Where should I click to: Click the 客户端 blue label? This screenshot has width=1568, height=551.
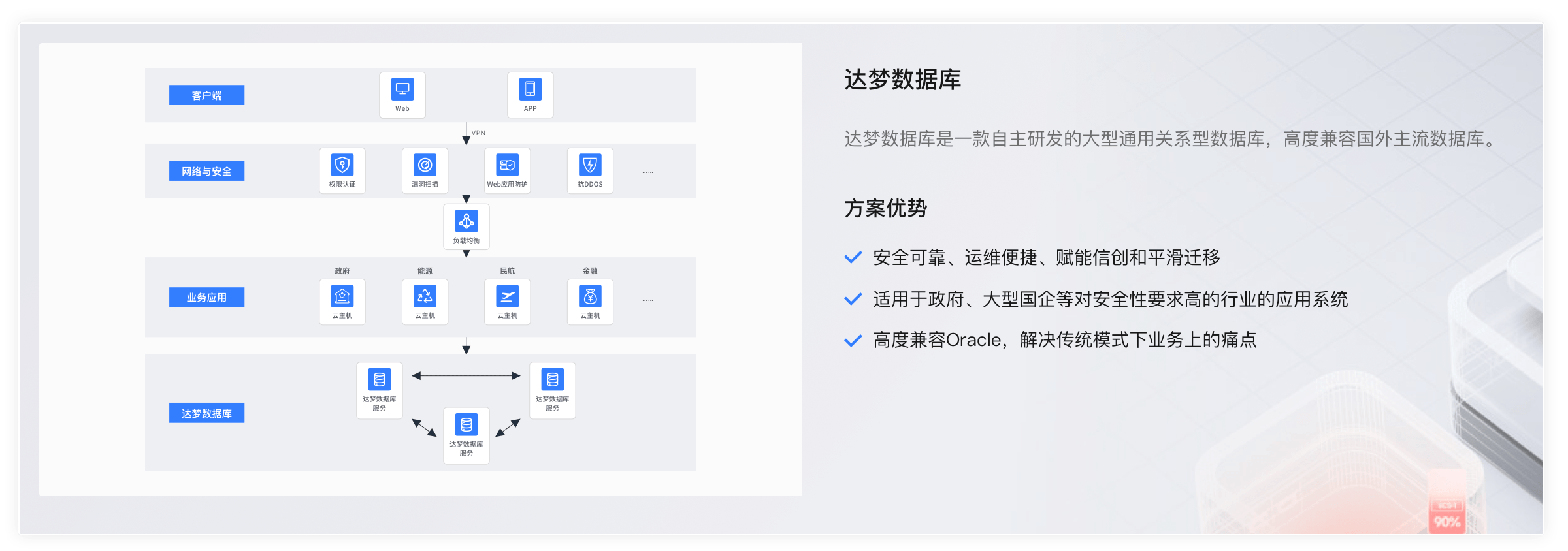(x=206, y=95)
